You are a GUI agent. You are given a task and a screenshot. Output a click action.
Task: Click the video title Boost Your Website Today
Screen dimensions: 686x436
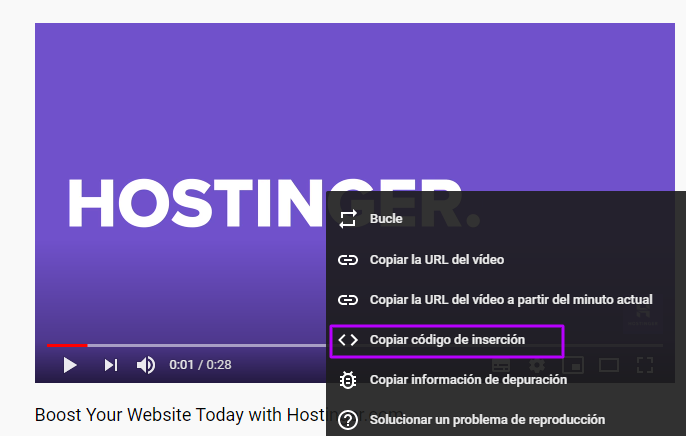(x=219, y=415)
